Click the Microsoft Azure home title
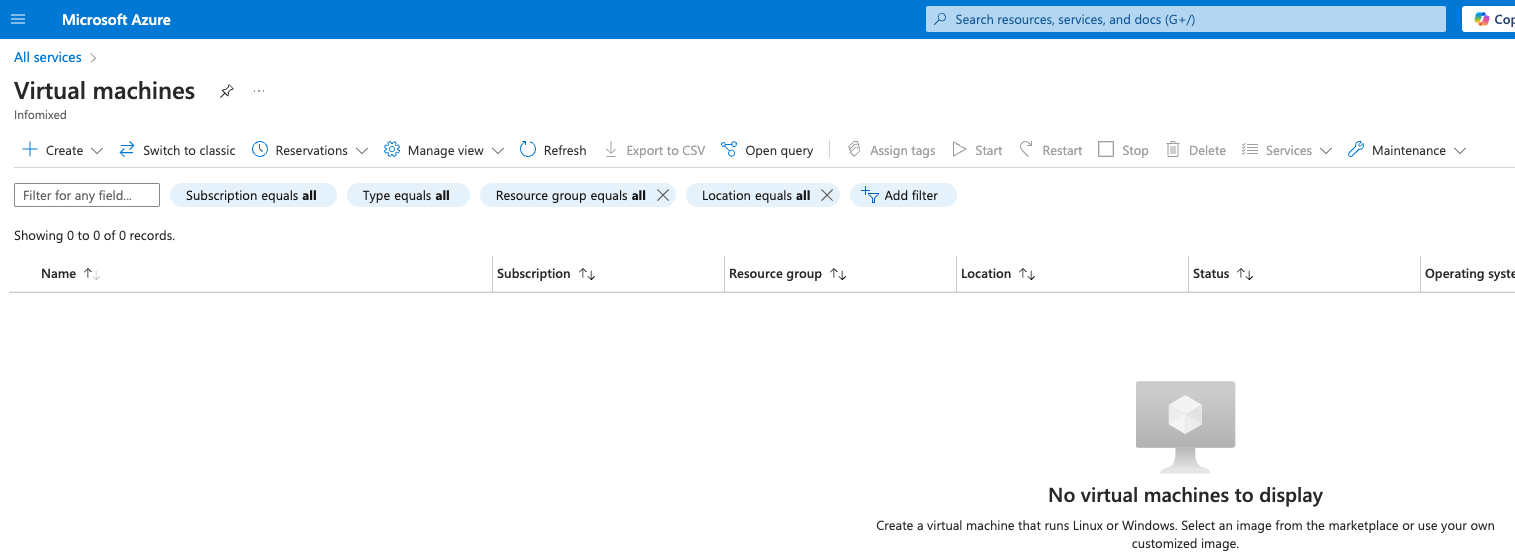The height and width of the screenshot is (560, 1515). (x=116, y=19)
